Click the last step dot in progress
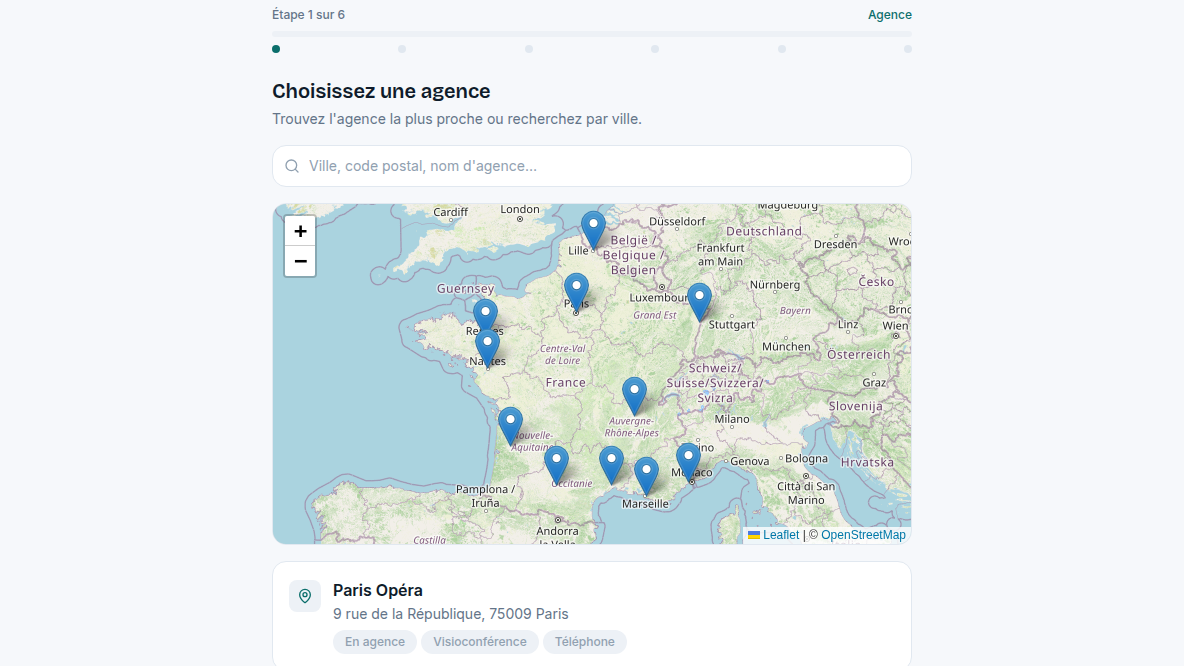The width and height of the screenshot is (1184, 666). pos(908,49)
